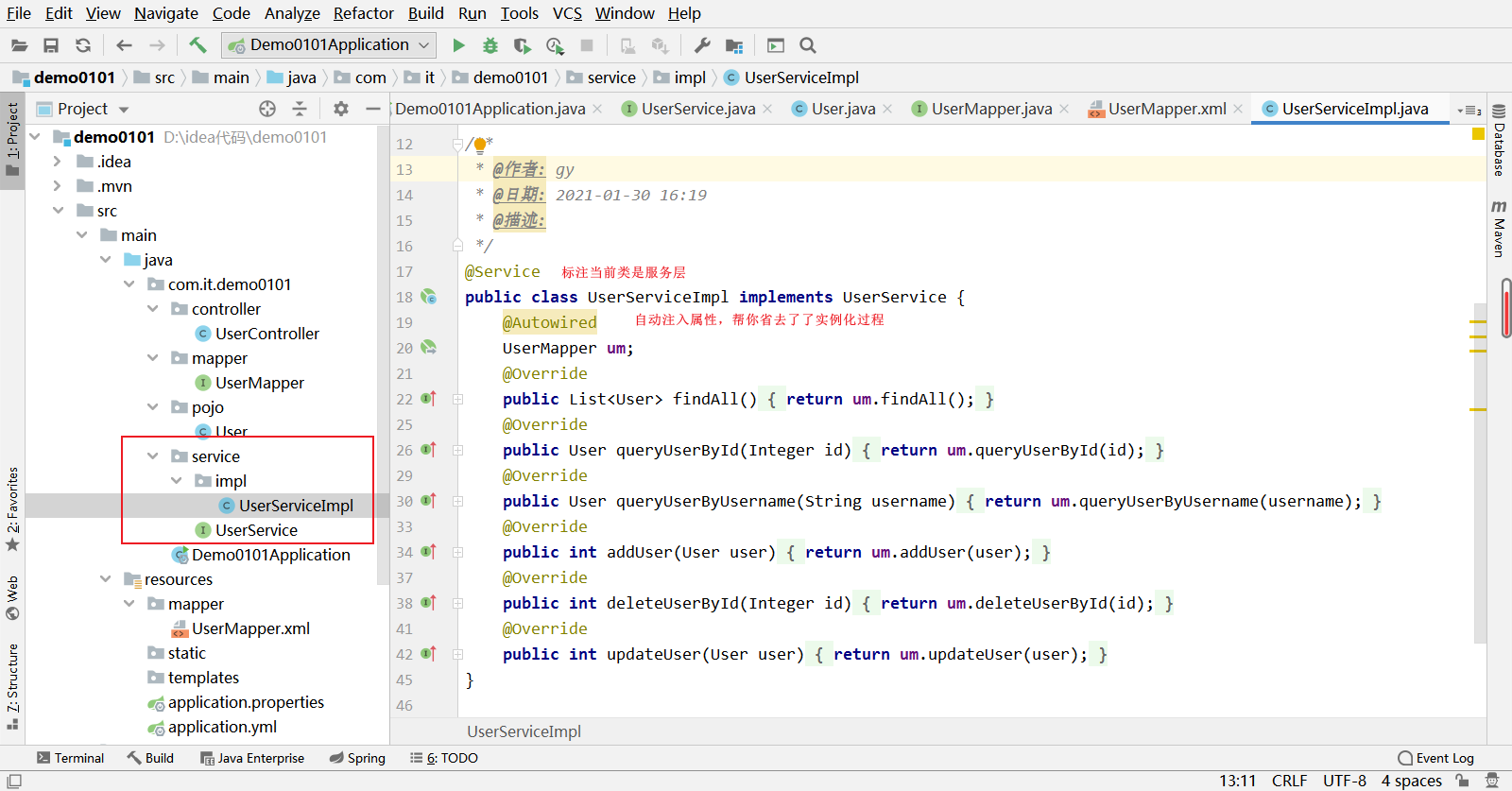Switch to UserMapper.xml tab
Viewport: 1512px width, 791px height.
1167,109
